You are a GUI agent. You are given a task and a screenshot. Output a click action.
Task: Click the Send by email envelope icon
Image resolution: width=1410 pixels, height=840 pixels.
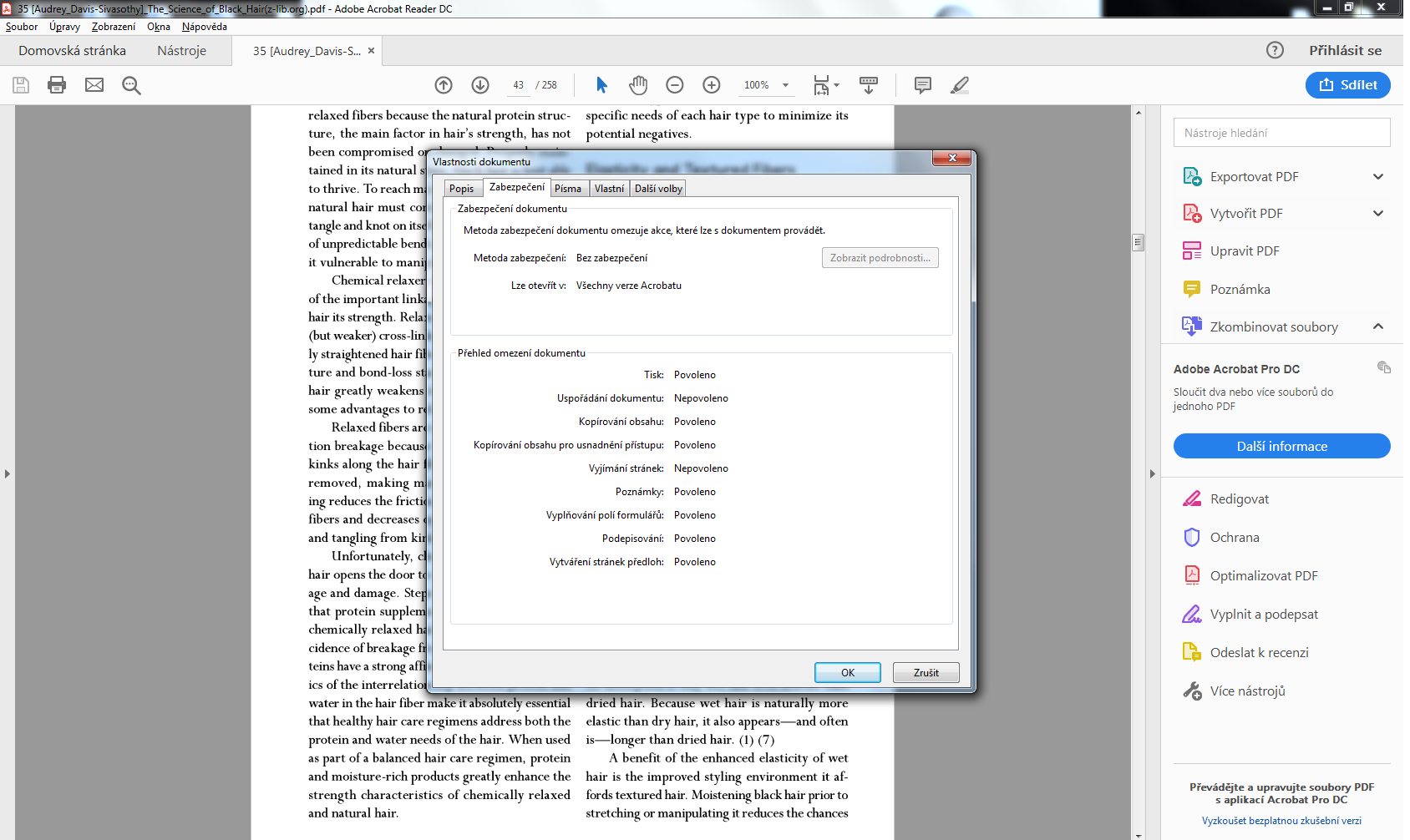pos(94,85)
